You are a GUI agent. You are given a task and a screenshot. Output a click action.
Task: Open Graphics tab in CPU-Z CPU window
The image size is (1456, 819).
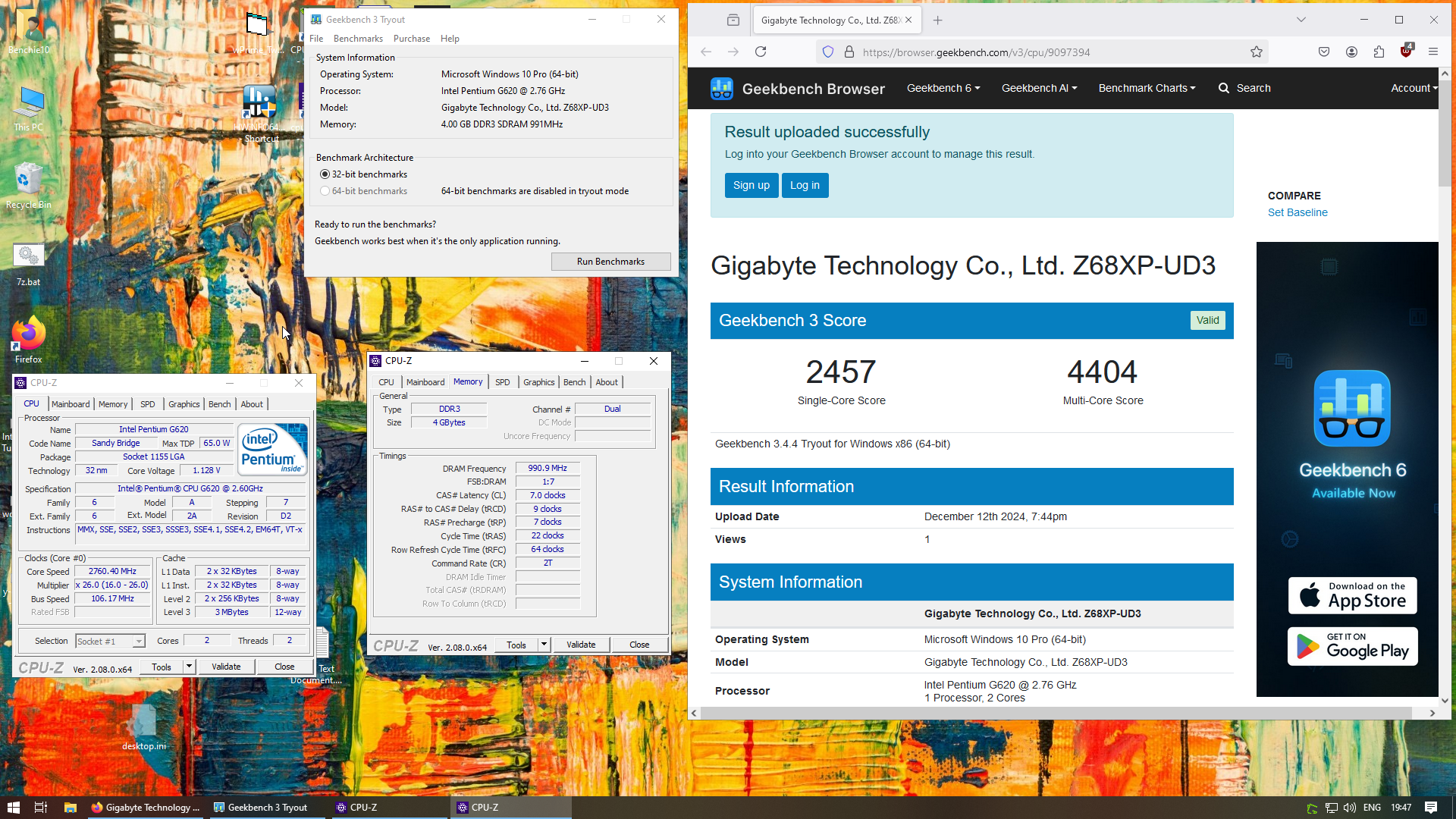pos(184,404)
